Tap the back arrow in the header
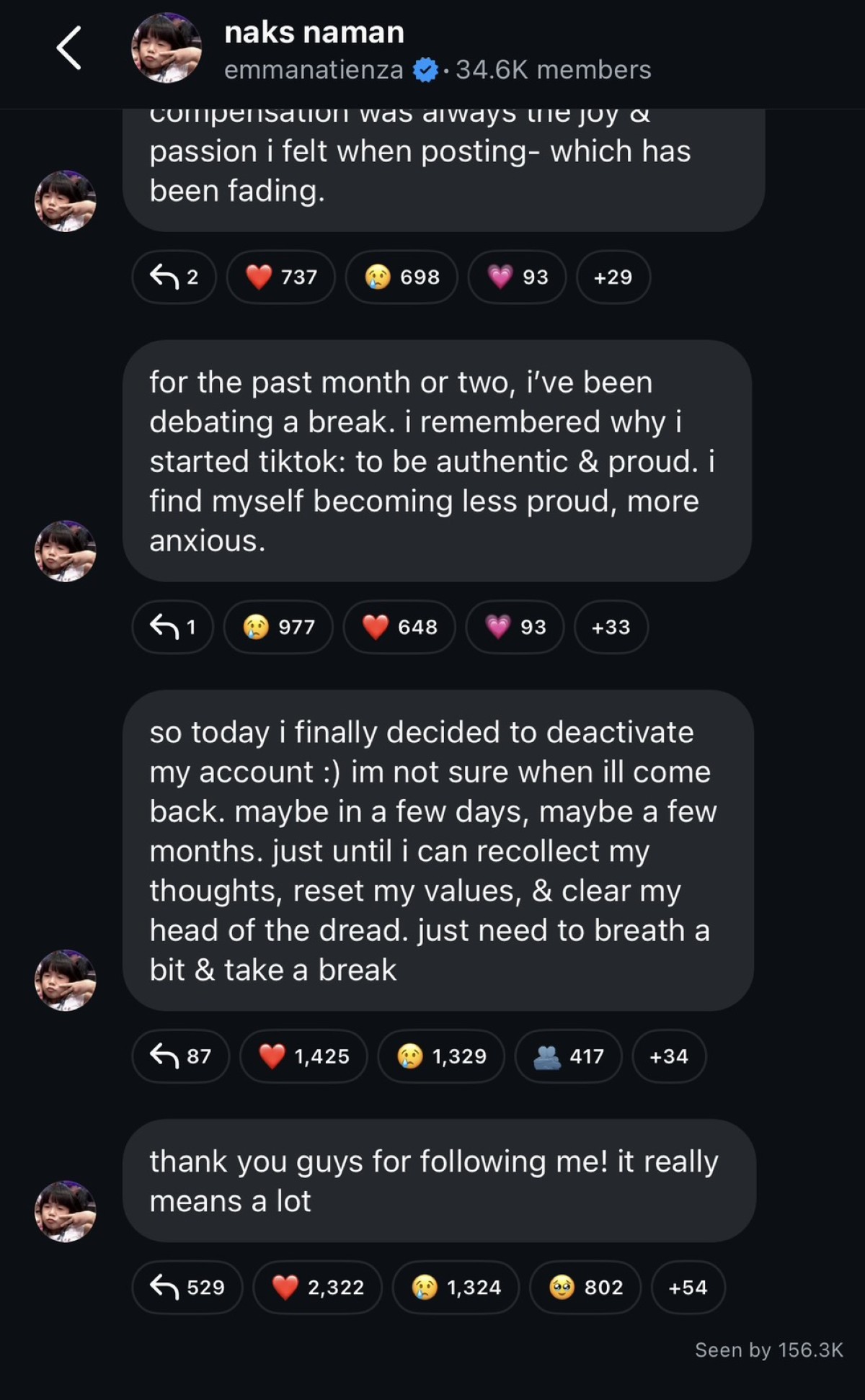 (69, 48)
